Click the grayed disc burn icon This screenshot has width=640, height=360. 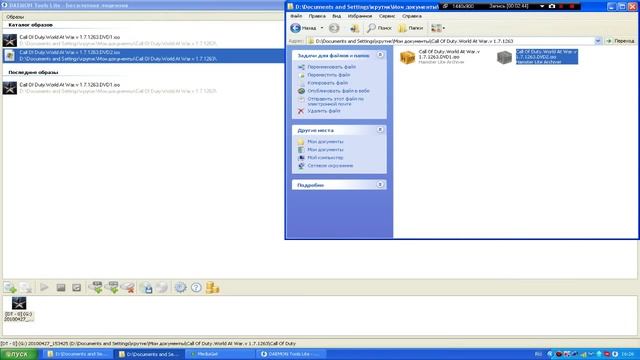(x=162, y=287)
